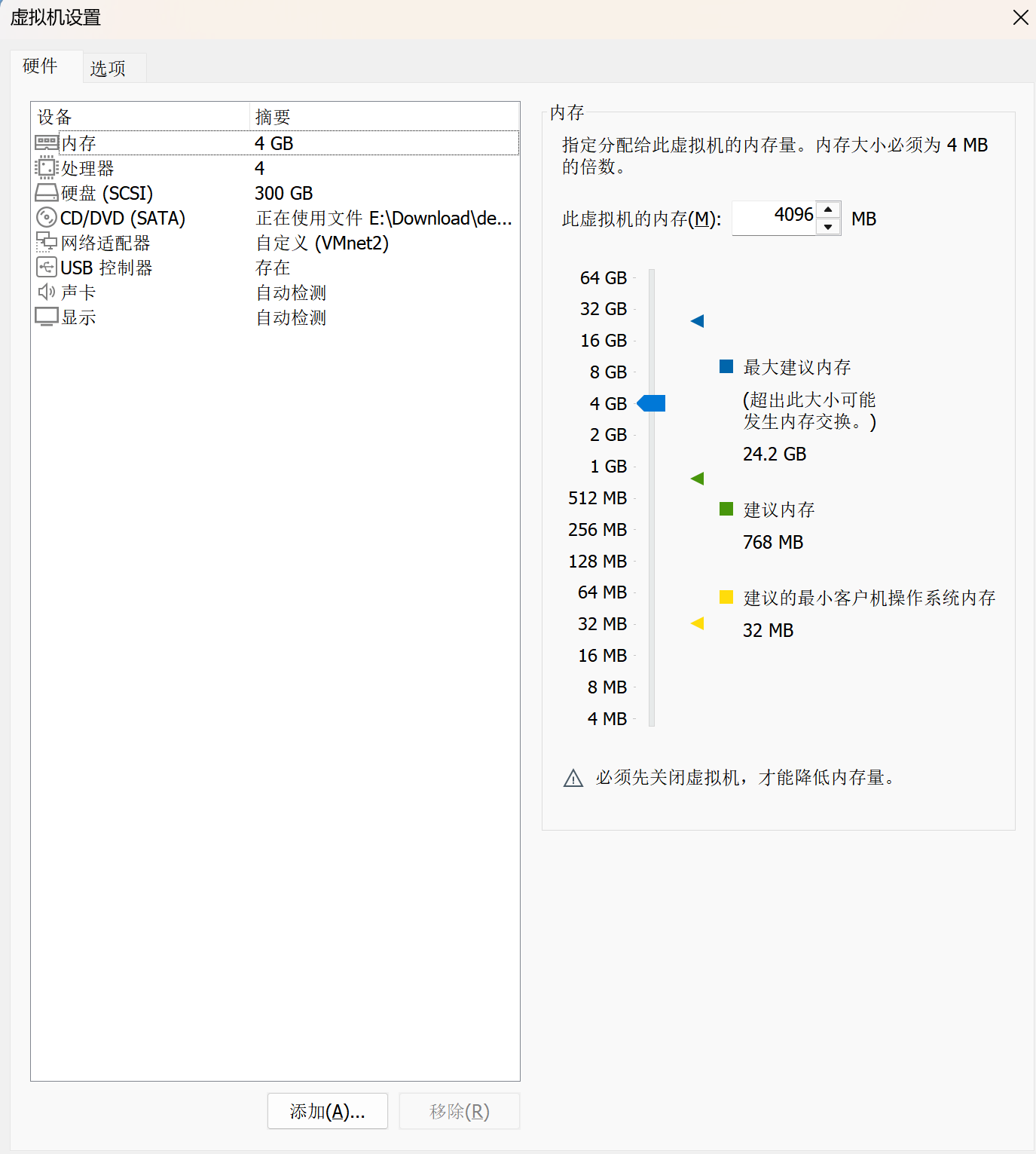The height and width of the screenshot is (1154, 1036).
Task: Click the hard disk (SCSI) icon
Action: 47,193
